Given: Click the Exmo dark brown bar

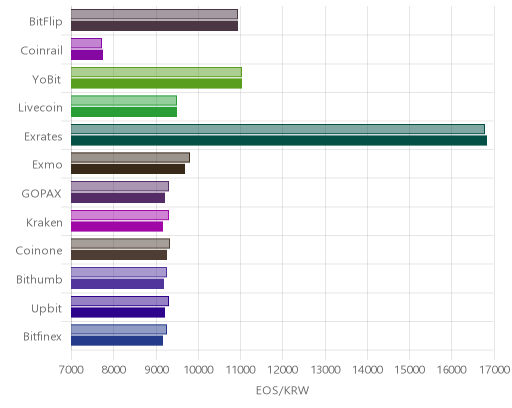Looking at the screenshot, I should pyautogui.click(x=128, y=169).
